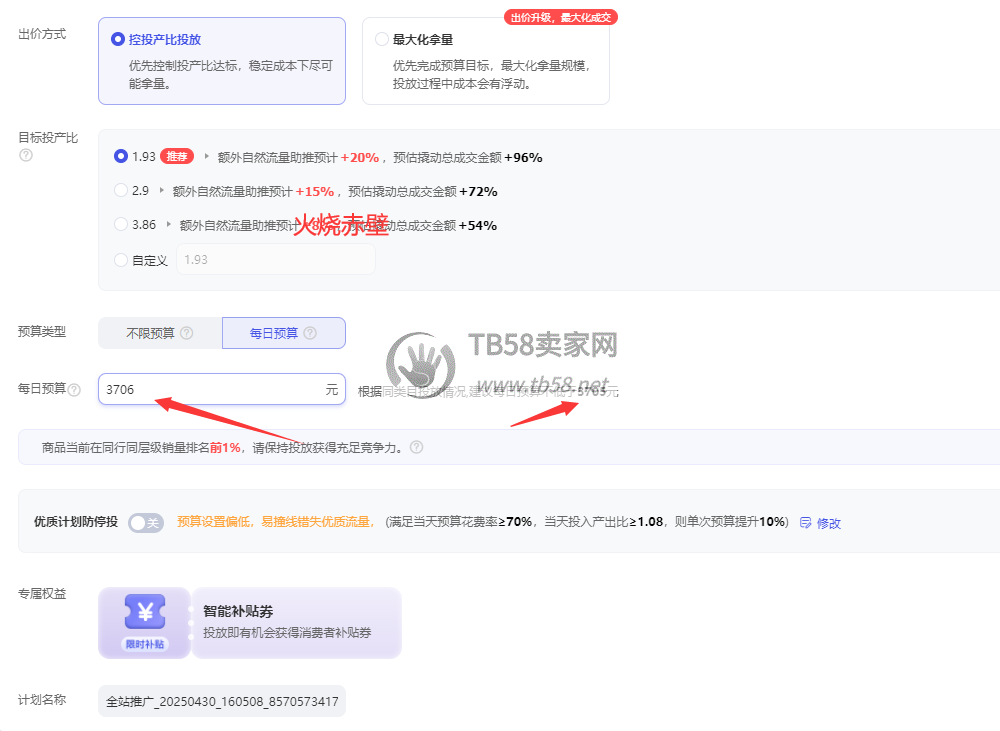Click the 修改 link in 防停投 row
This screenshot has height=731, width=1000.
point(829,523)
